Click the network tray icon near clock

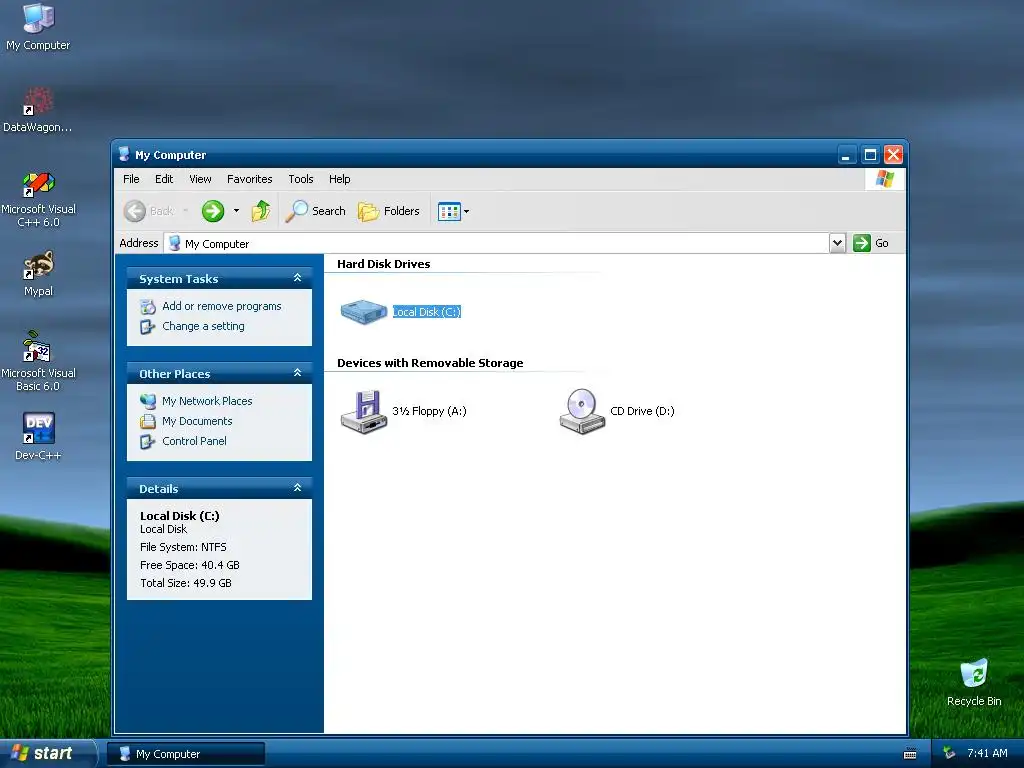(x=949, y=754)
